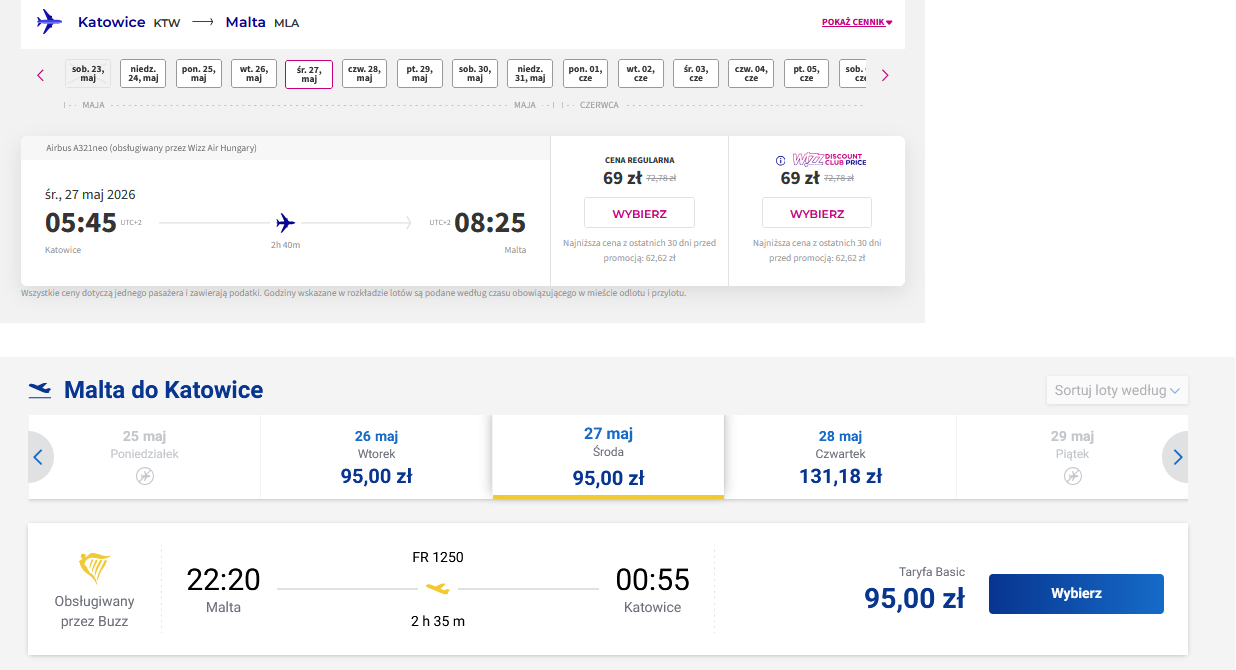Image resolution: width=1236 pixels, height=670 pixels.
Task: Show next days with blue right chevron
Action: (1177, 457)
